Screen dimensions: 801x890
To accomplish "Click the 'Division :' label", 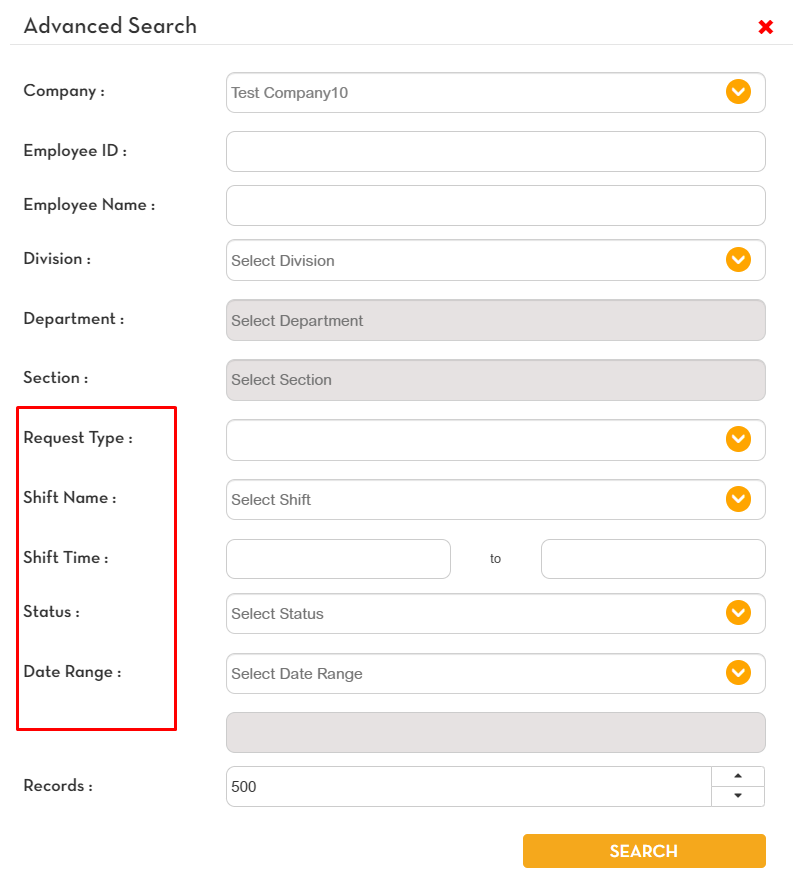I will [x=57, y=259].
